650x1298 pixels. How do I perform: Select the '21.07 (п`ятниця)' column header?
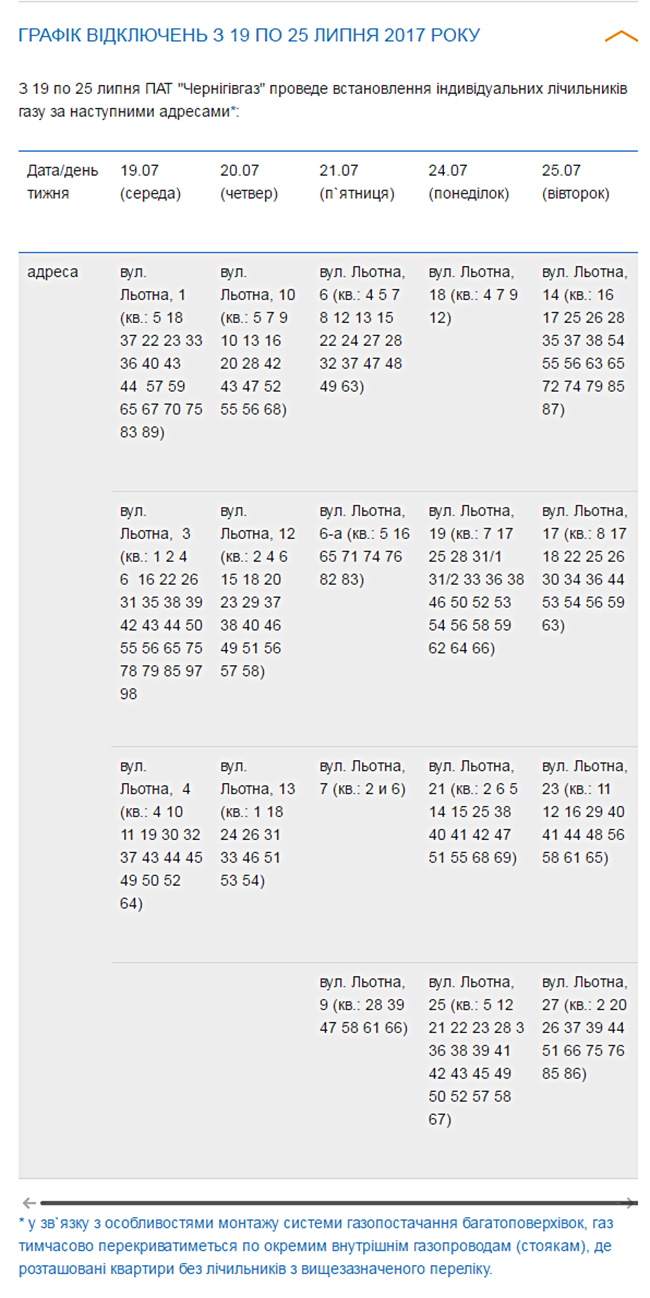pos(357,182)
